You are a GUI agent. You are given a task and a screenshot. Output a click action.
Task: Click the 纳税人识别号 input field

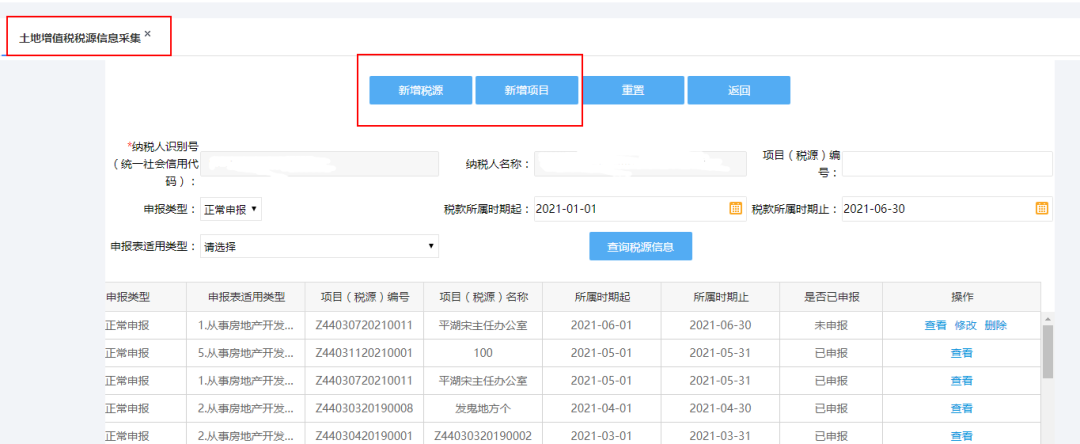pyautogui.click(x=319, y=165)
